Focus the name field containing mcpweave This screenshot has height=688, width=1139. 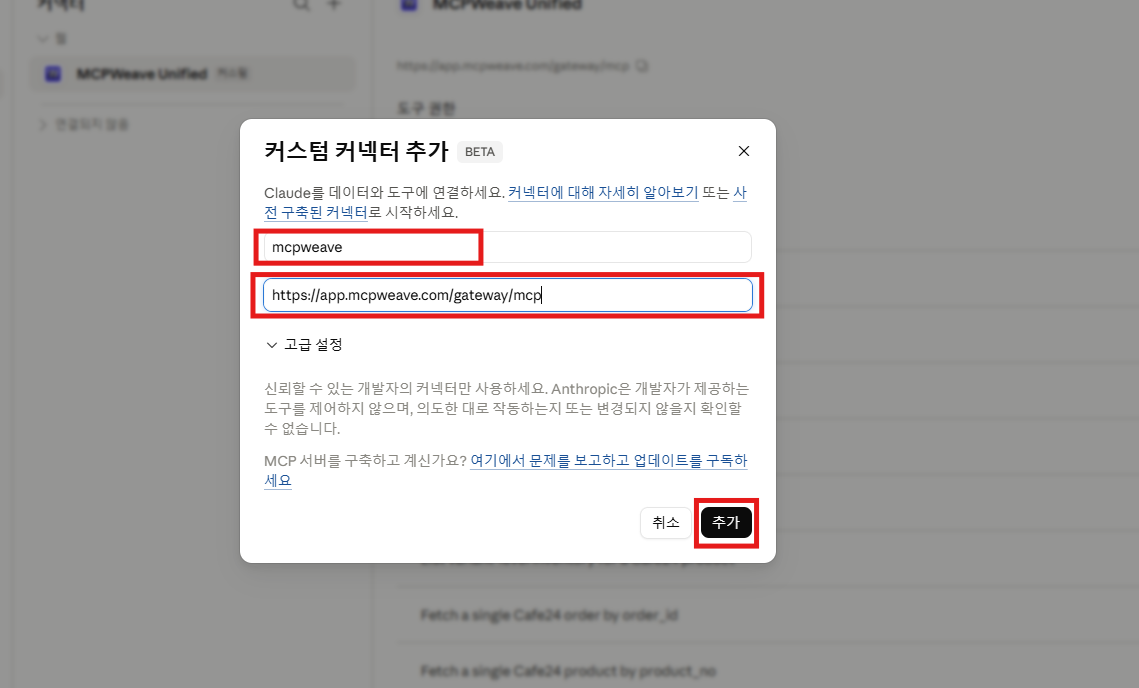point(507,247)
